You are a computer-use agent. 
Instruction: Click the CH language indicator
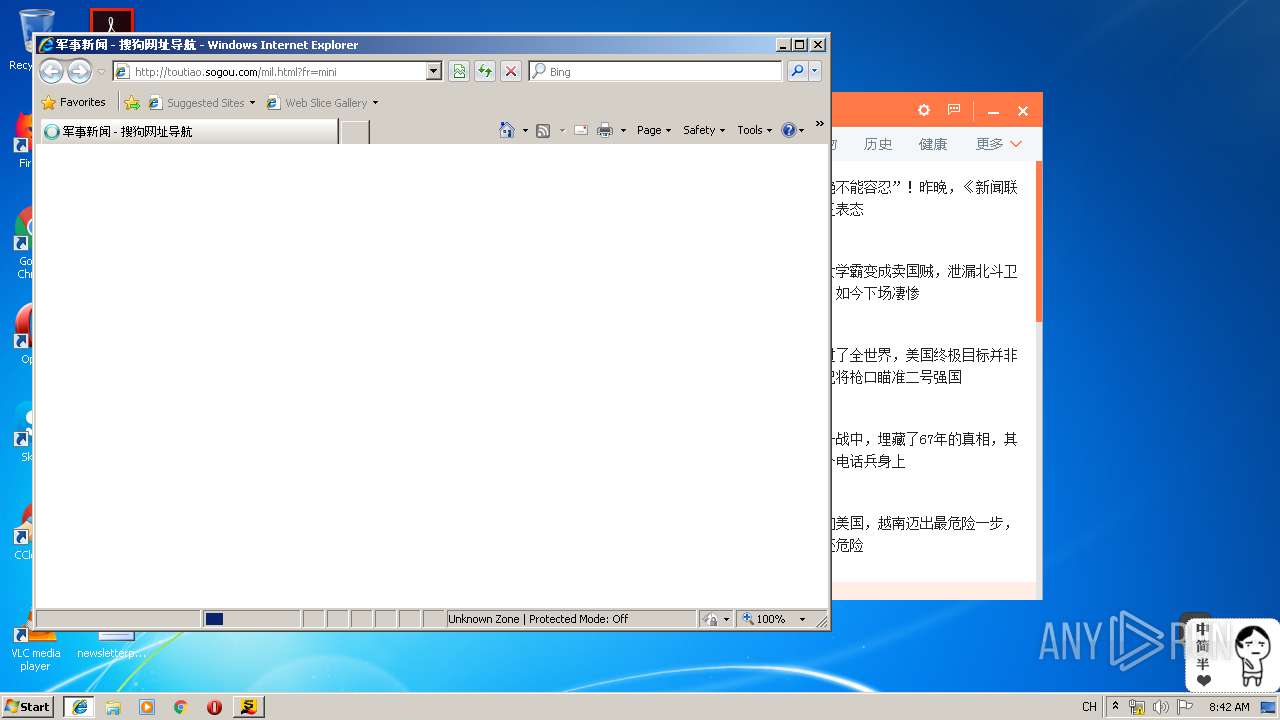[x=1089, y=707]
